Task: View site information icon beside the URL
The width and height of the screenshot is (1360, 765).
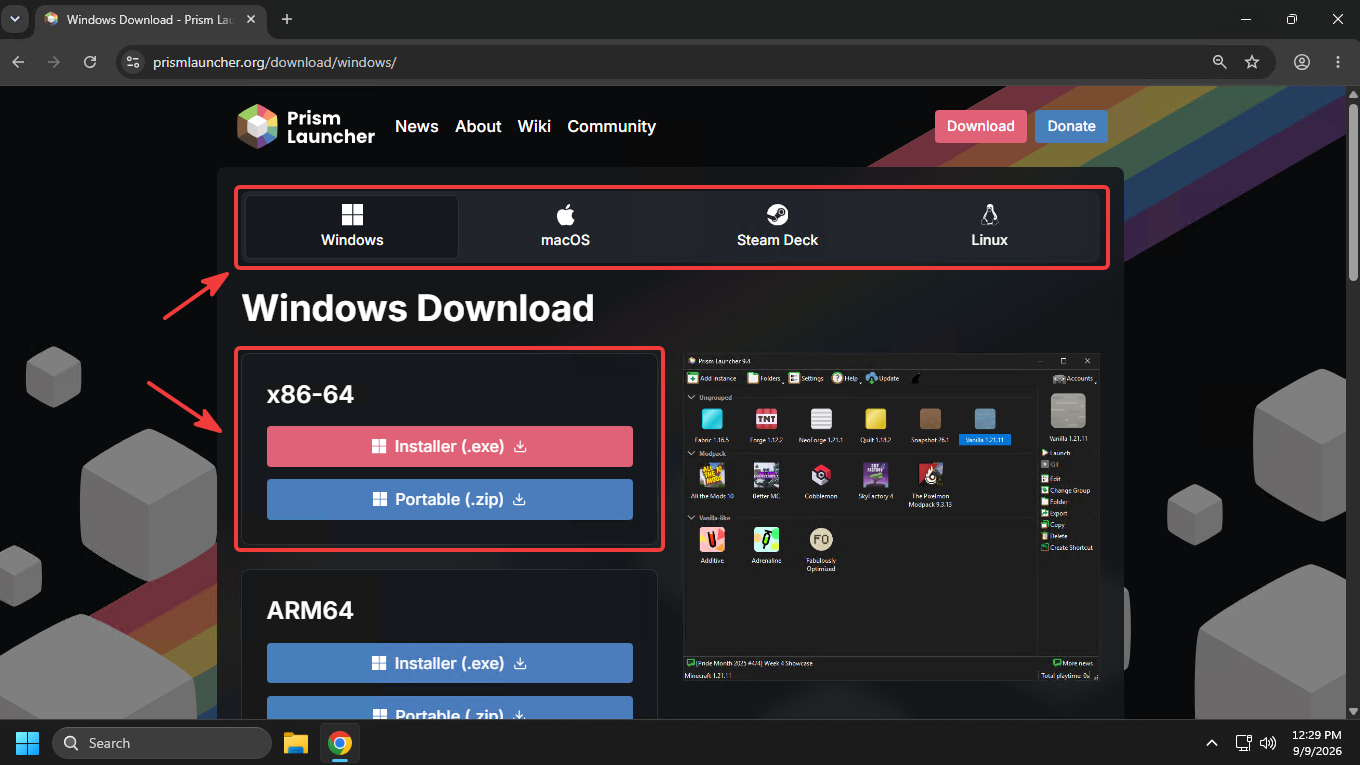Action: click(x=134, y=62)
